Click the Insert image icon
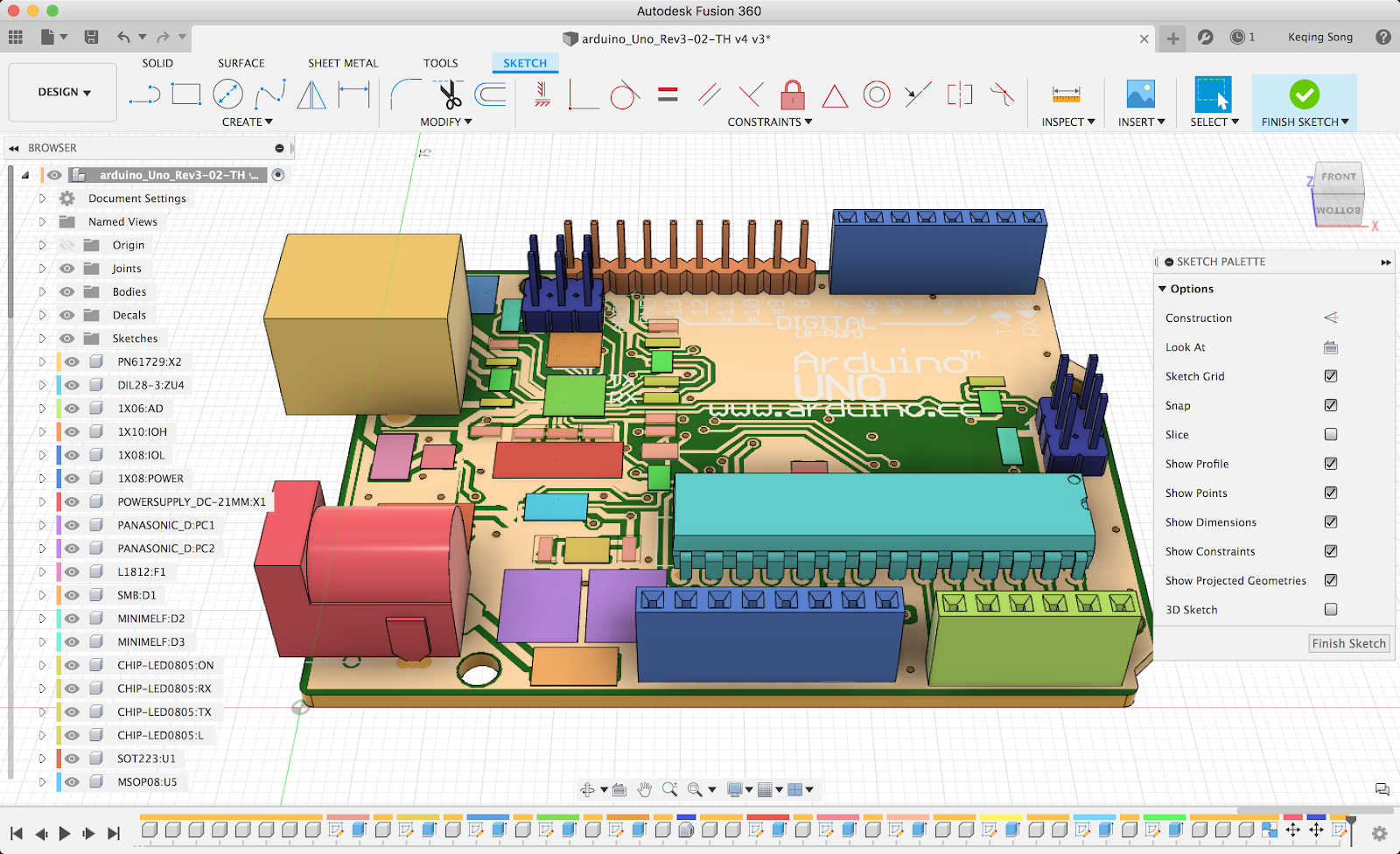This screenshot has height=854, width=1400. click(1141, 94)
